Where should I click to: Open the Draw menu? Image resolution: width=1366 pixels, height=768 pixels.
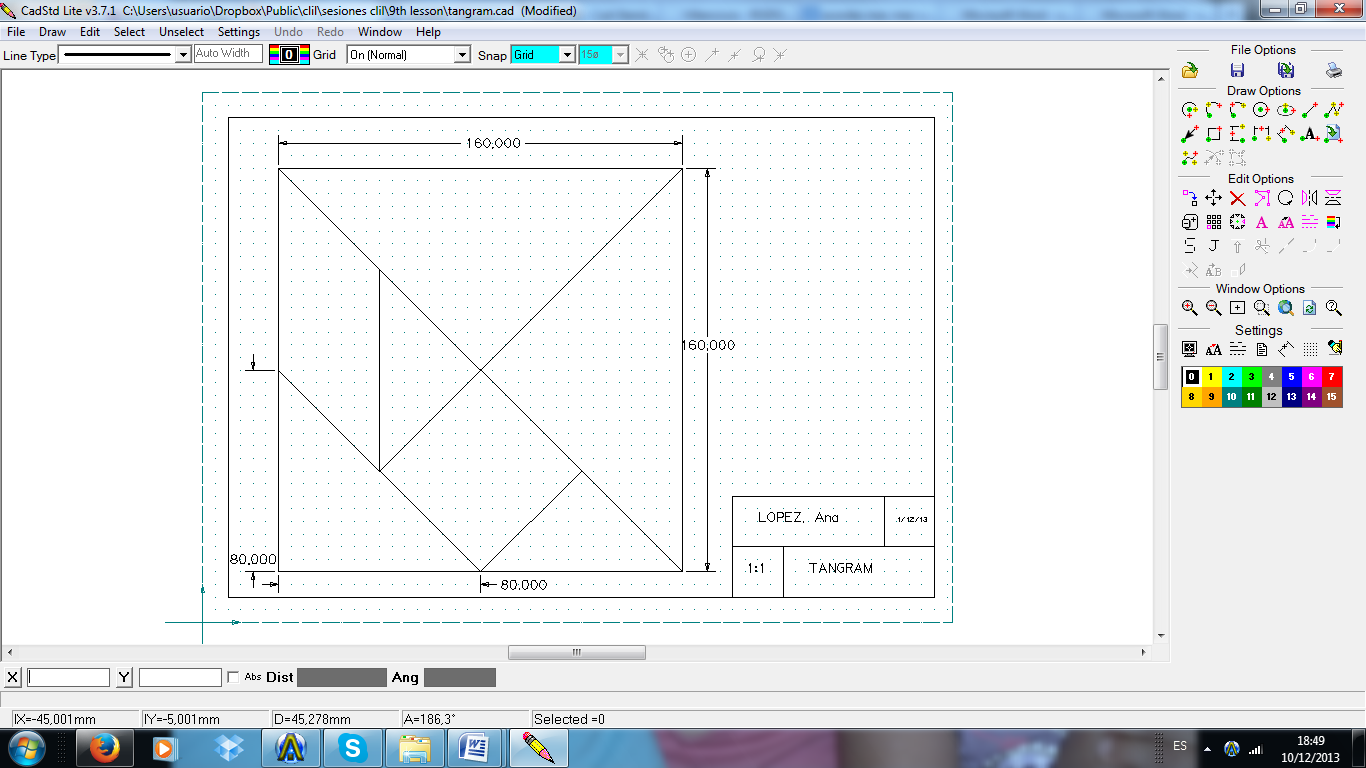pyautogui.click(x=52, y=32)
